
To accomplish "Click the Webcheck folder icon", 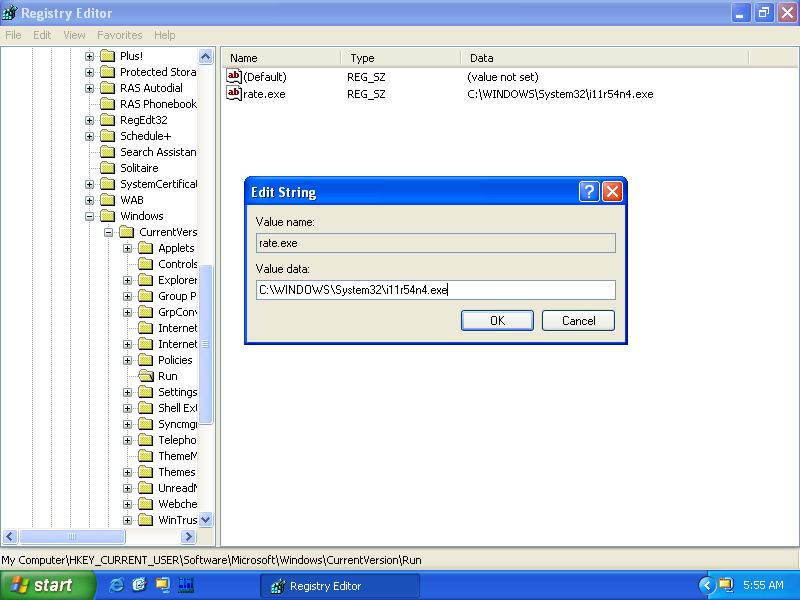I will click(x=146, y=504).
